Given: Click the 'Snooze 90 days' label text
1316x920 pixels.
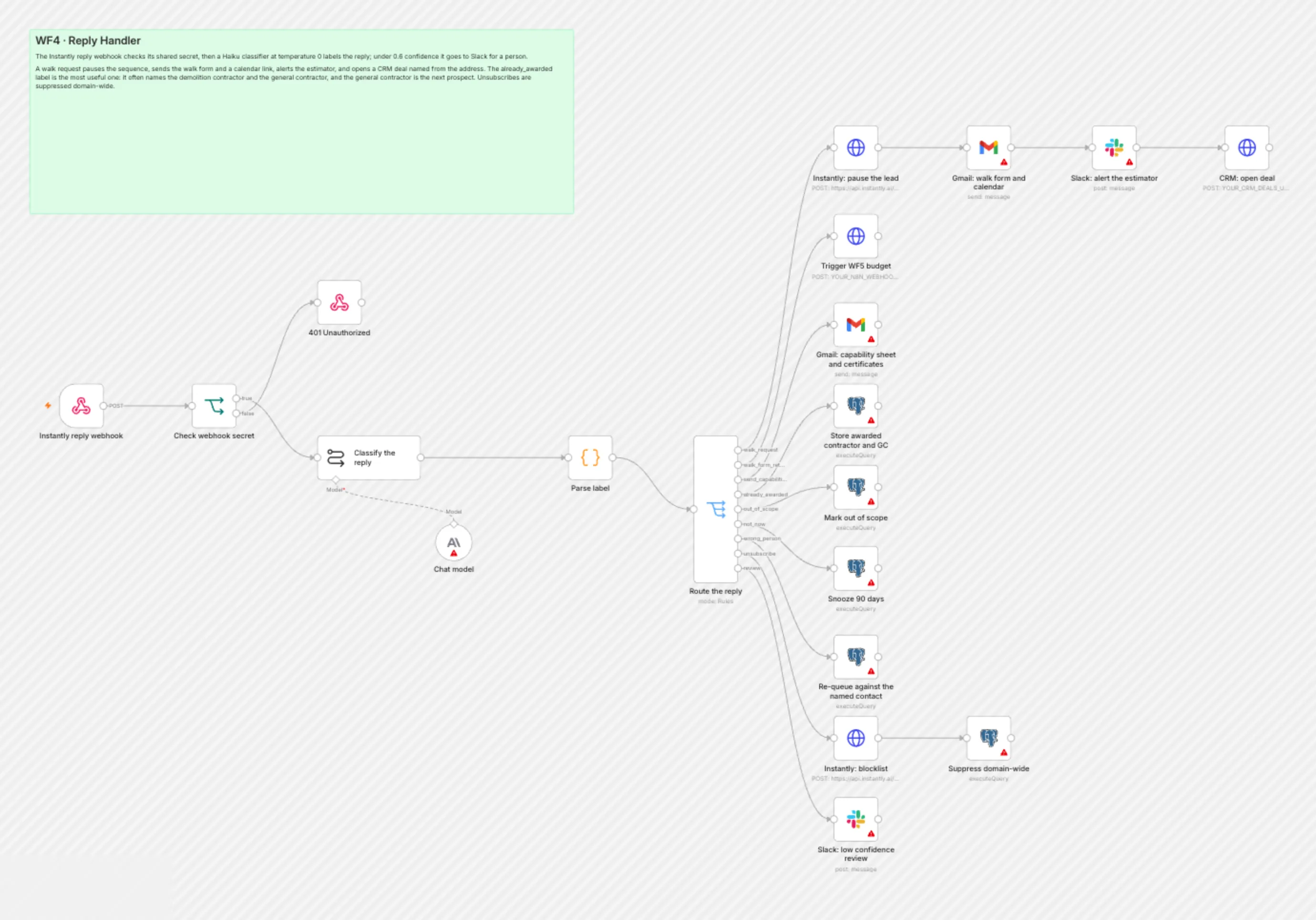Looking at the screenshot, I should [856, 599].
